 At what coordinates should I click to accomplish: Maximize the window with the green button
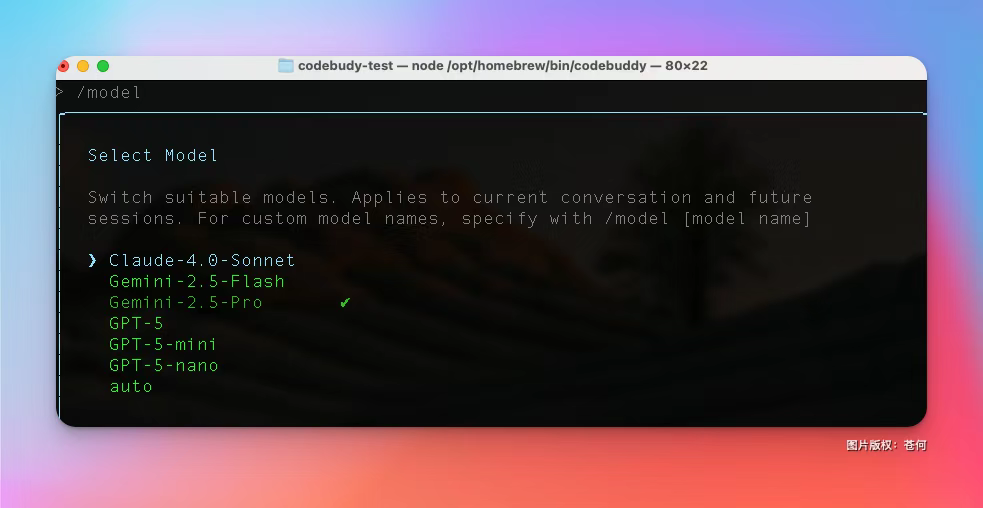point(102,66)
